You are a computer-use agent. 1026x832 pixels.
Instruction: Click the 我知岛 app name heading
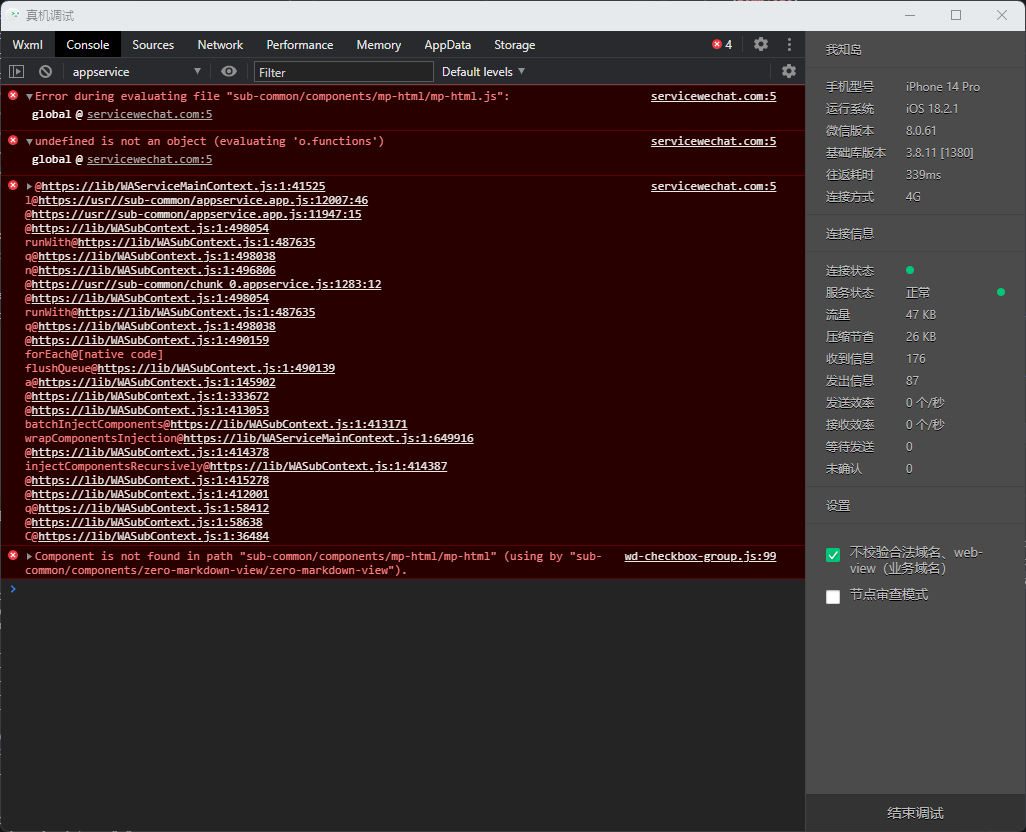[x=843, y=50]
